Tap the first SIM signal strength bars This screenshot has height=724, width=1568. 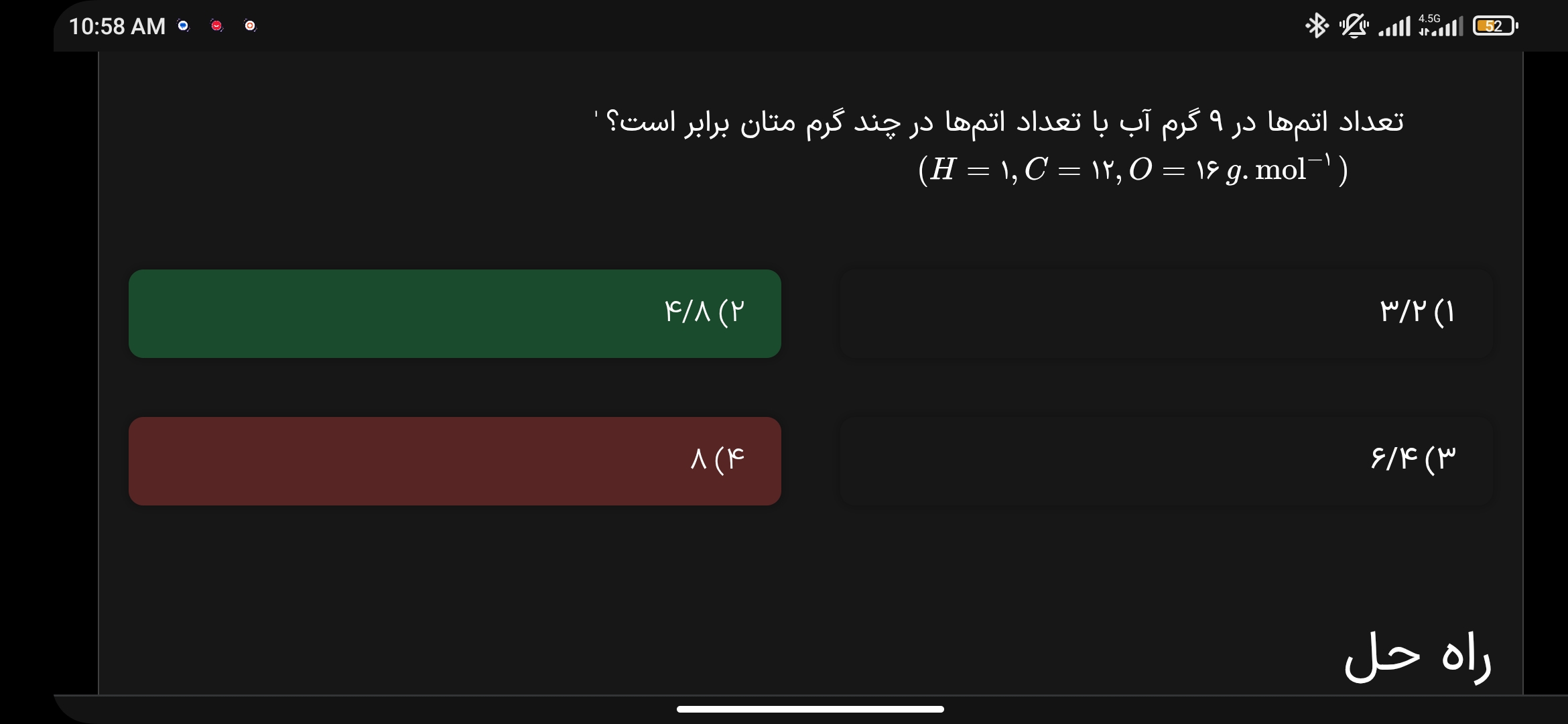tap(1394, 27)
